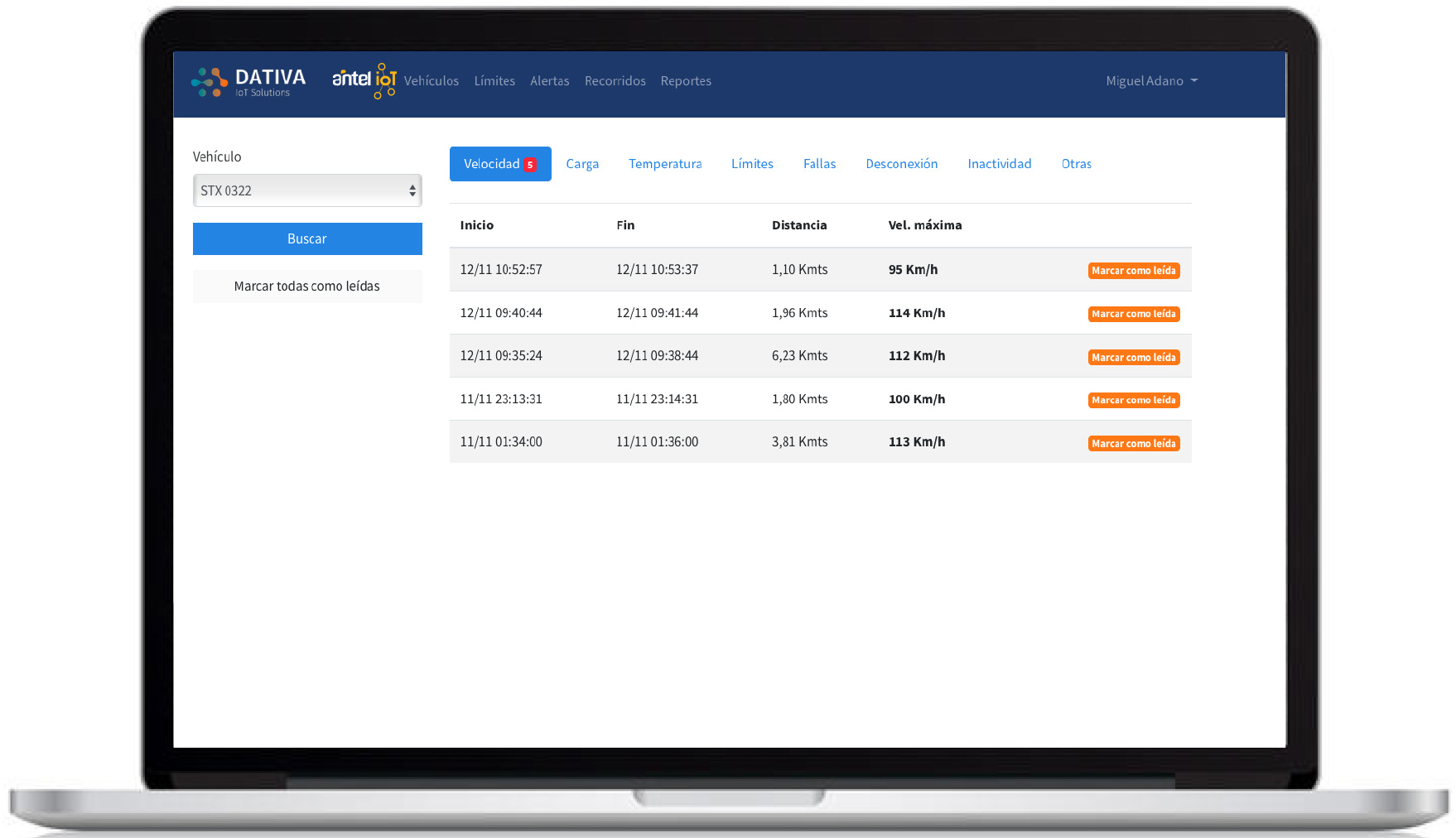The image size is (1456, 838).
Task: Click distance 1,10 Kmts
Action: click(x=800, y=270)
